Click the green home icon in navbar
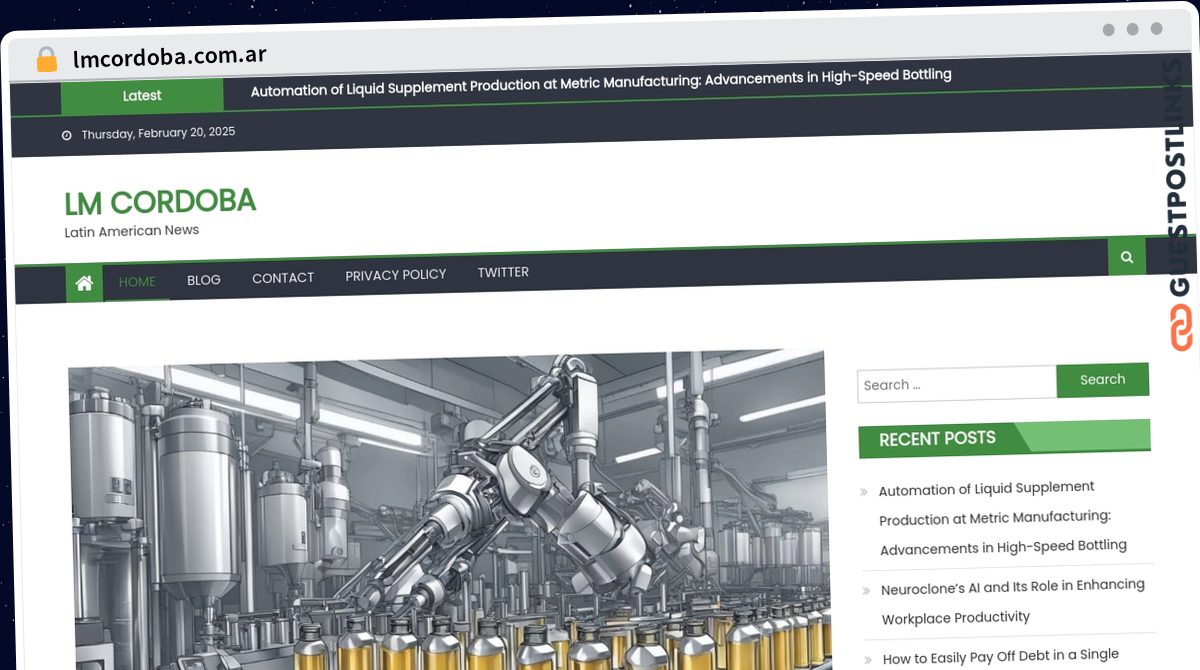The image size is (1200, 670). coord(84,284)
